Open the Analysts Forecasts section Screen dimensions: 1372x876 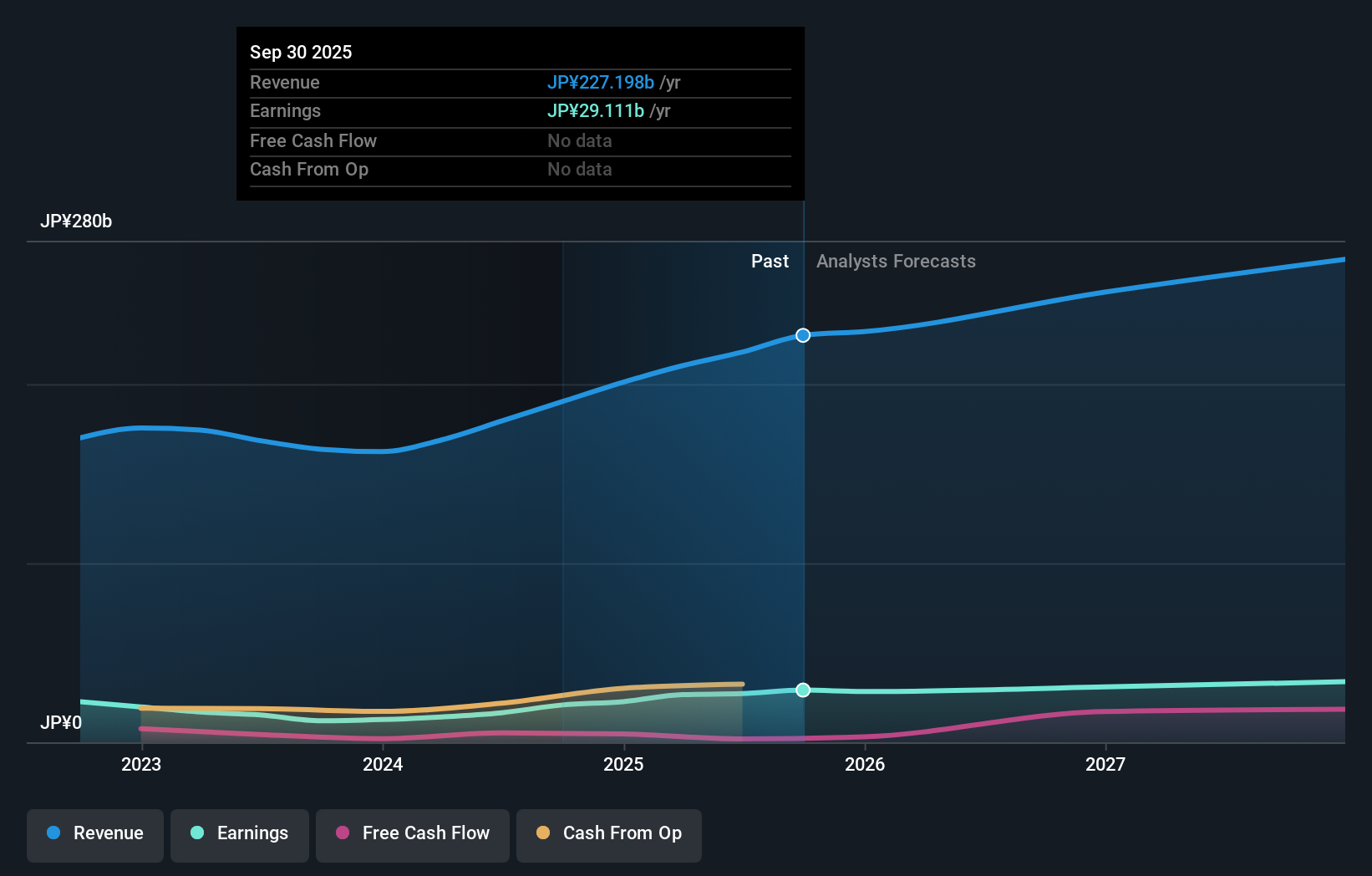pyautogui.click(x=896, y=261)
